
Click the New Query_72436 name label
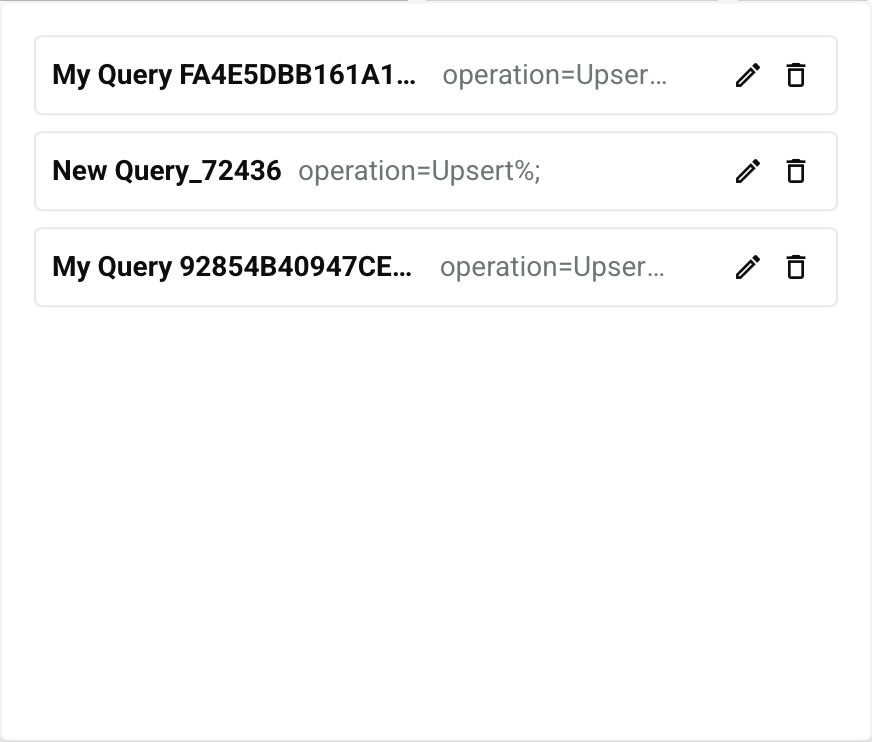[x=167, y=171]
